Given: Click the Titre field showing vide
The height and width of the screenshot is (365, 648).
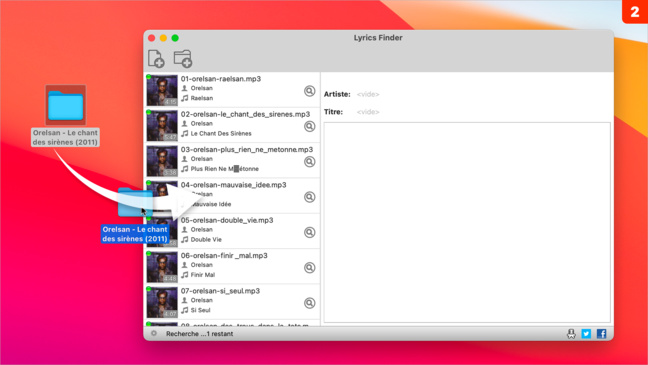Looking at the screenshot, I should click(x=368, y=112).
